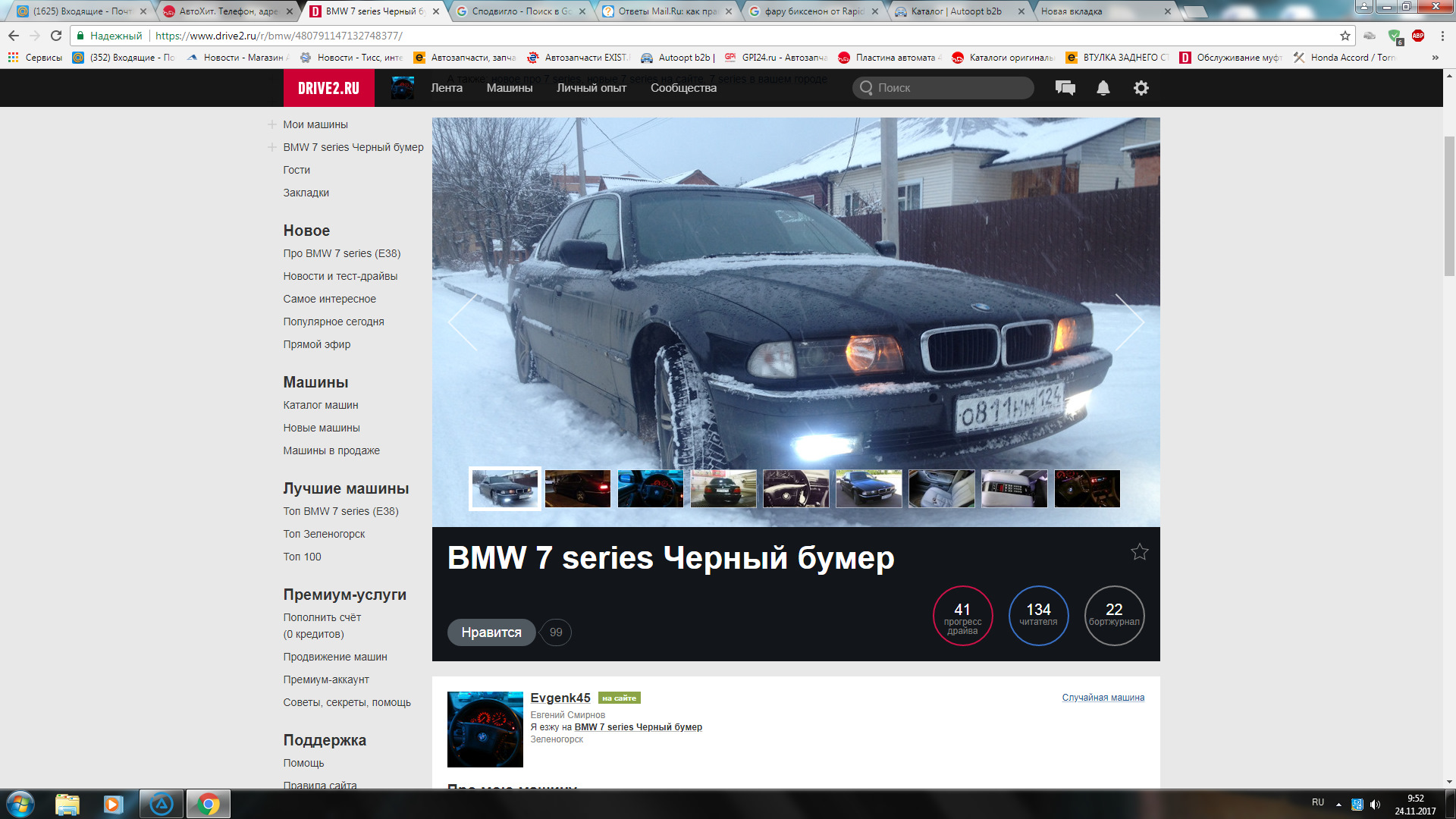Screen dimensions: 1456x819
Task: Show hidden tray icons arrow
Action: pos(1338,804)
